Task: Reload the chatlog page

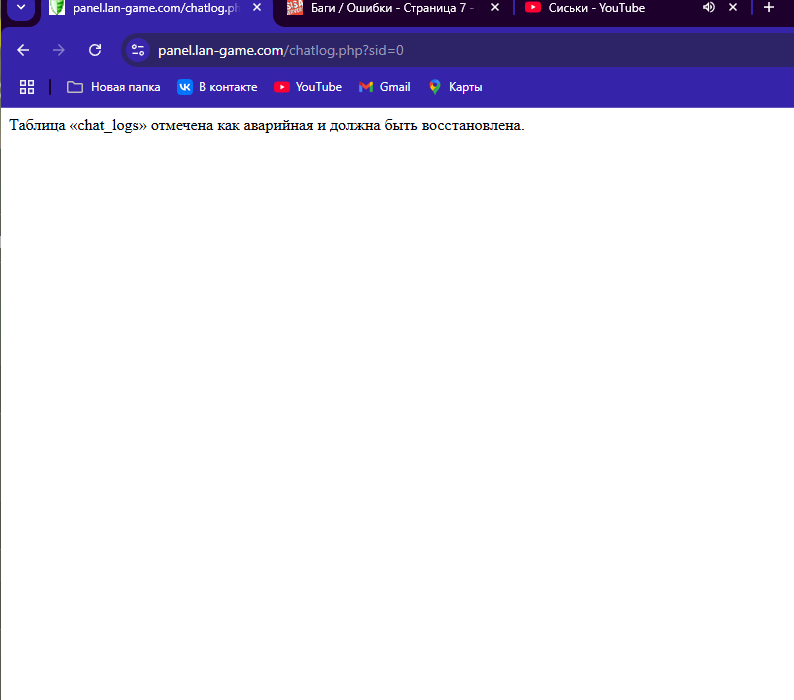Action: 95,50
